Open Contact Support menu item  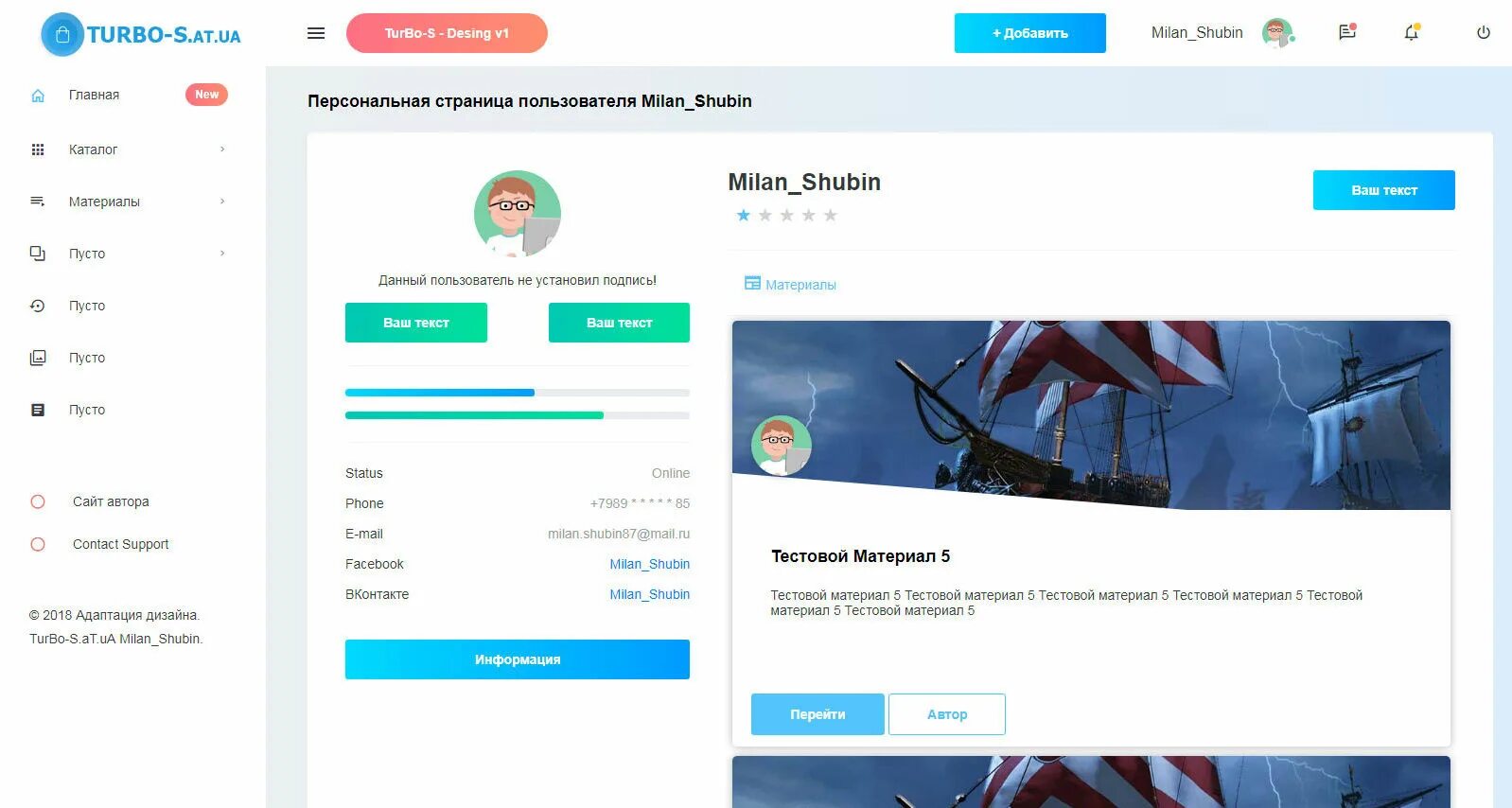pyautogui.click(x=120, y=544)
